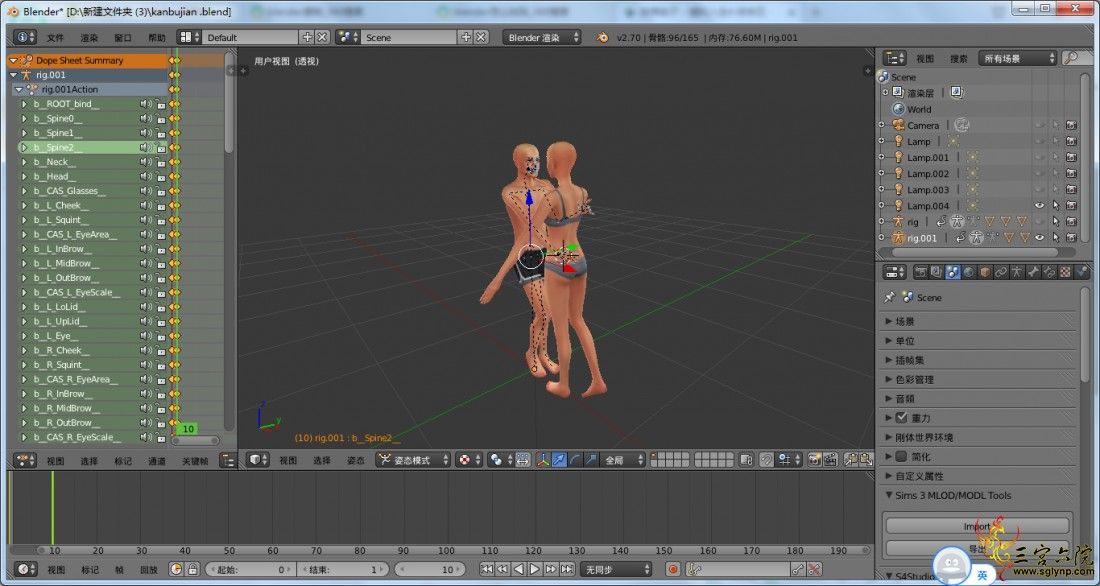
Task: Add a new screen layout next to Default
Action: coord(307,37)
